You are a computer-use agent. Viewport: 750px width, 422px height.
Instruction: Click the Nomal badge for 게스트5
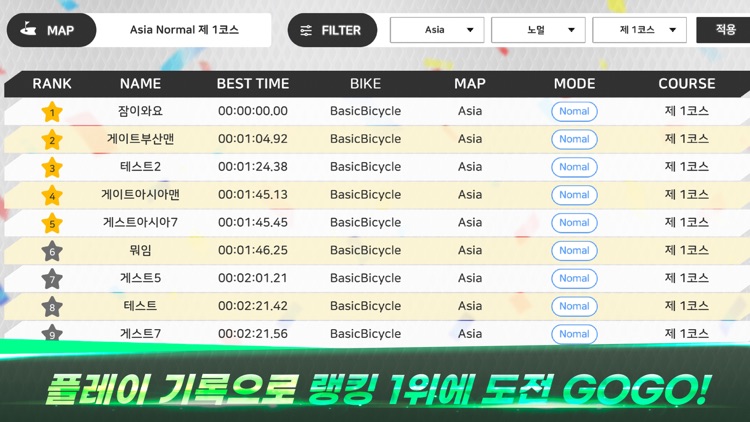[574, 278]
